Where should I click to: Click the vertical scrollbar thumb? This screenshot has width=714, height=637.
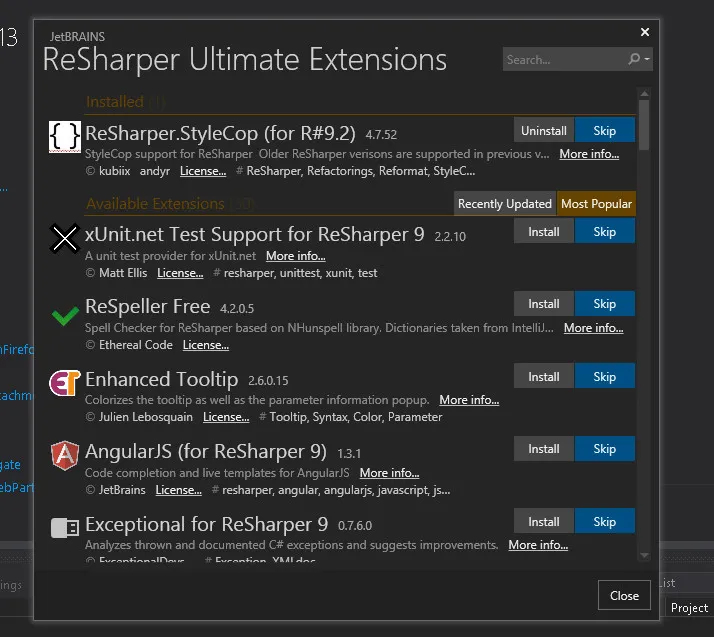click(644, 125)
